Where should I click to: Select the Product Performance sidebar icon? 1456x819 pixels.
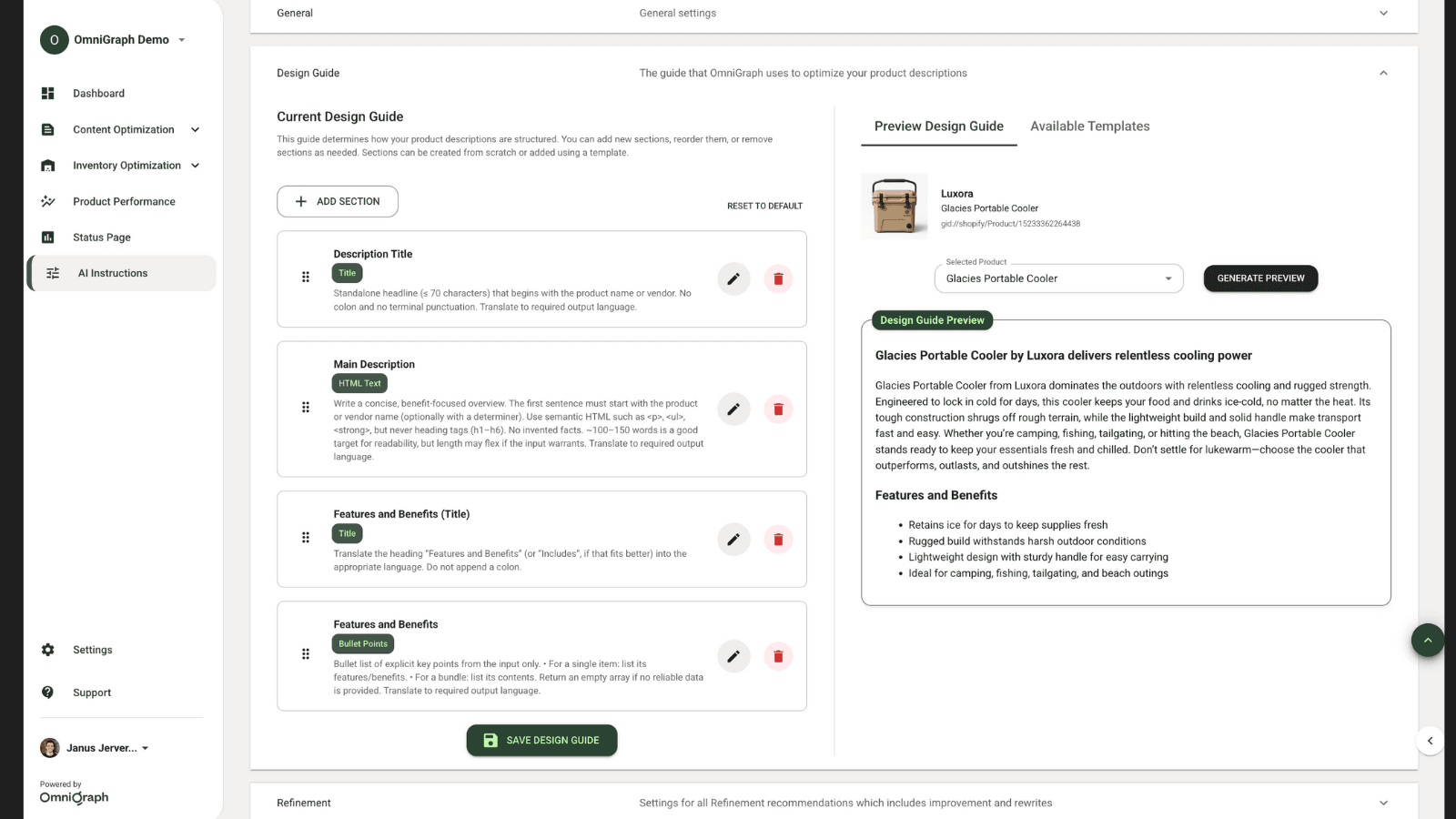(49, 201)
